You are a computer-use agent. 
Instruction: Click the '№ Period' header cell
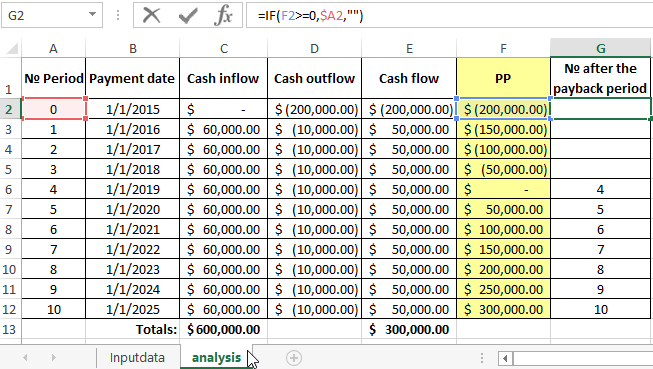pos(53,78)
